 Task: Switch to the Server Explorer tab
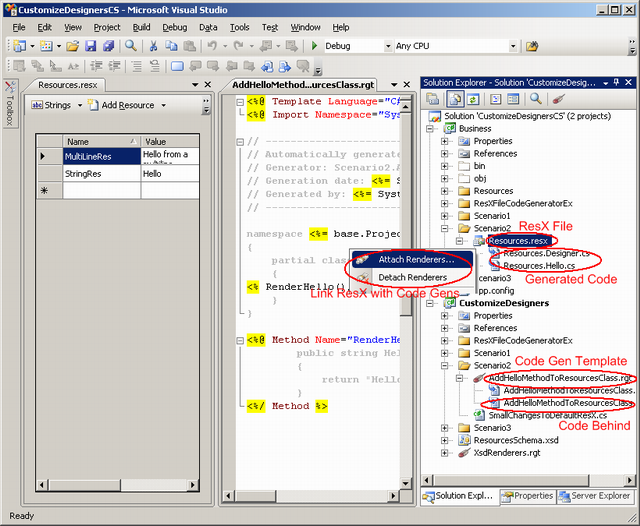(595, 496)
